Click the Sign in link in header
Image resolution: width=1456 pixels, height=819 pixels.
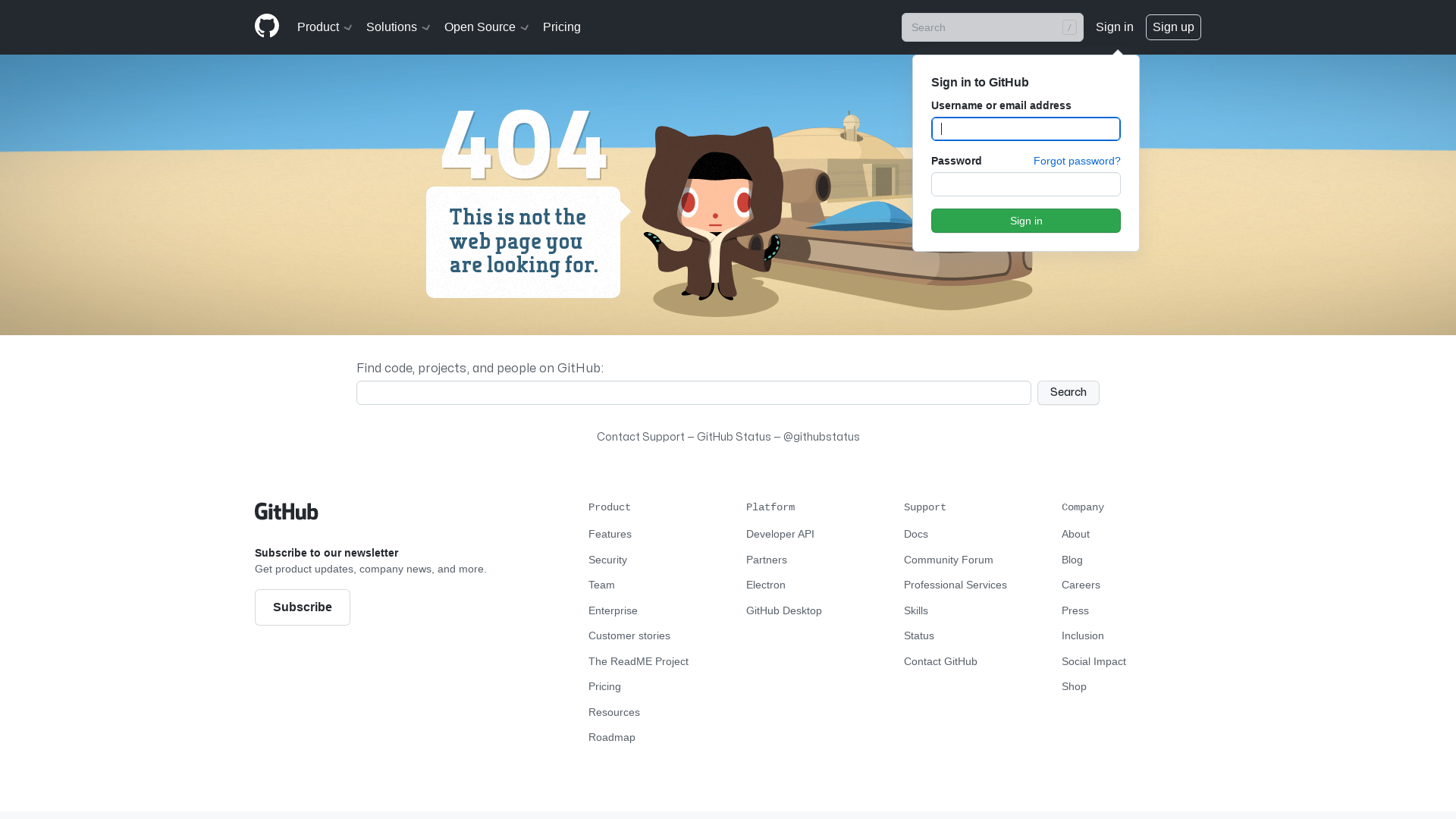coord(1114,27)
